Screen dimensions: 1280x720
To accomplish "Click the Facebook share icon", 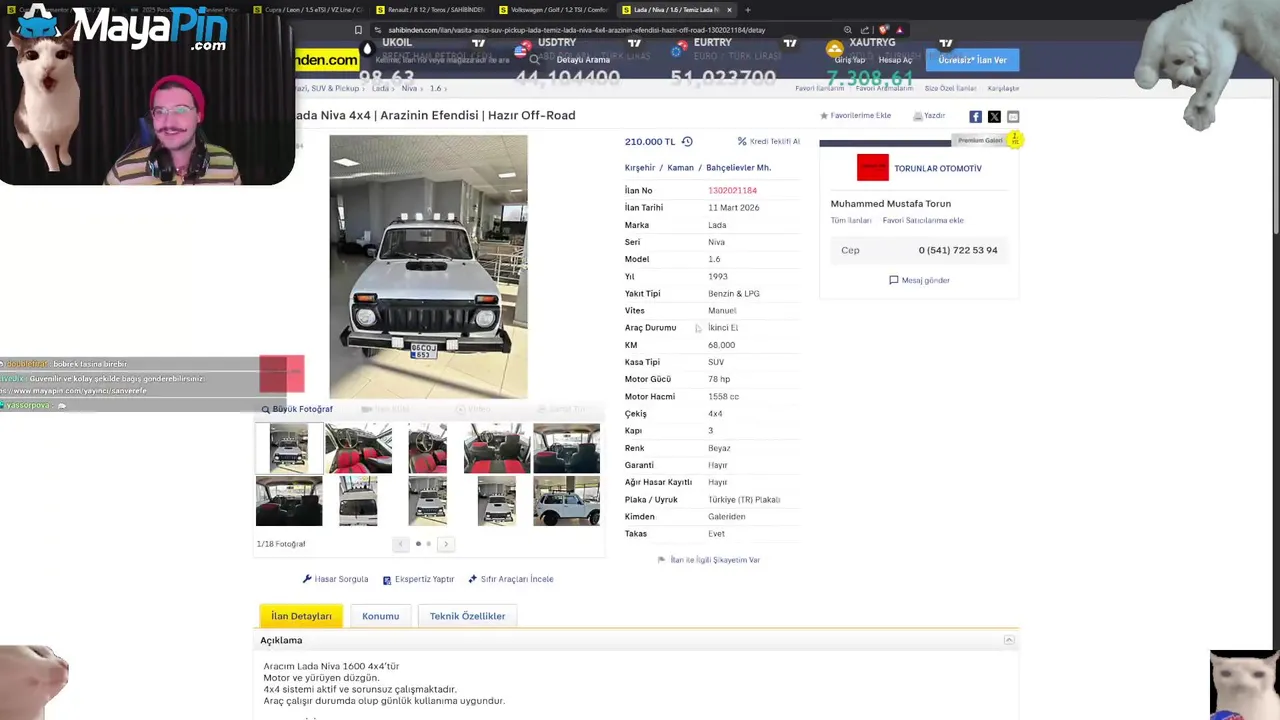I will 976,117.
